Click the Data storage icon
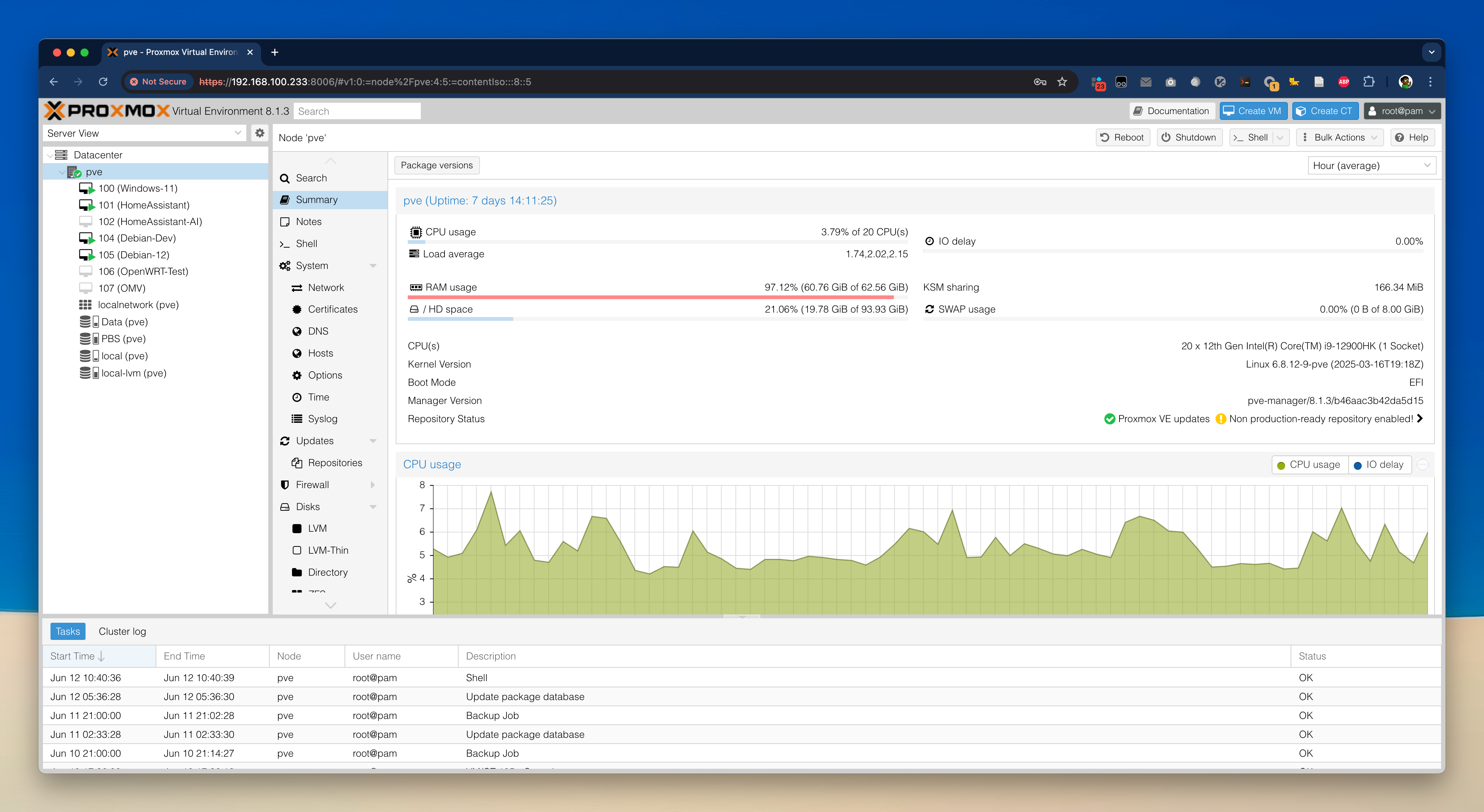The height and width of the screenshot is (812, 1484). point(89,322)
